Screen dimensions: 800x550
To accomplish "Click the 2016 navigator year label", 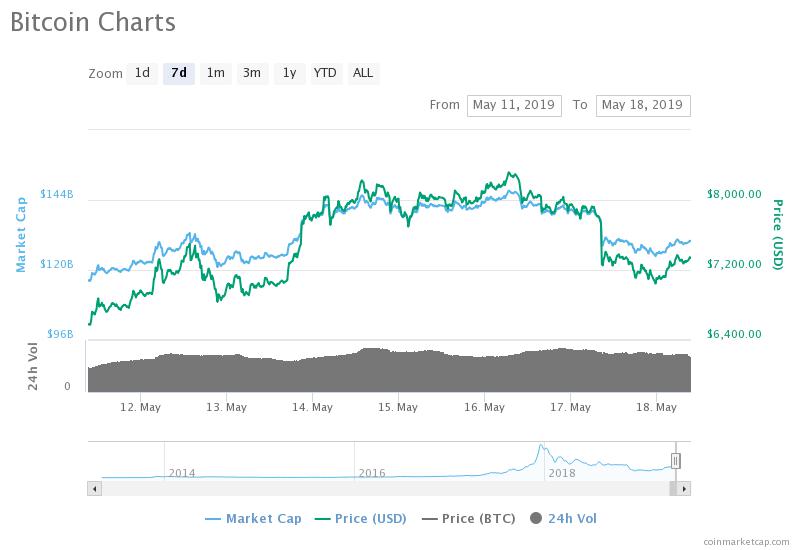I will click(x=372, y=473).
